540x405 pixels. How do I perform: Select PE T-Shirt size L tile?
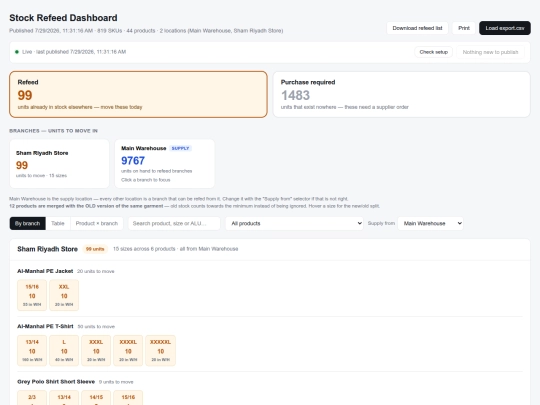(x=64, y=350)
